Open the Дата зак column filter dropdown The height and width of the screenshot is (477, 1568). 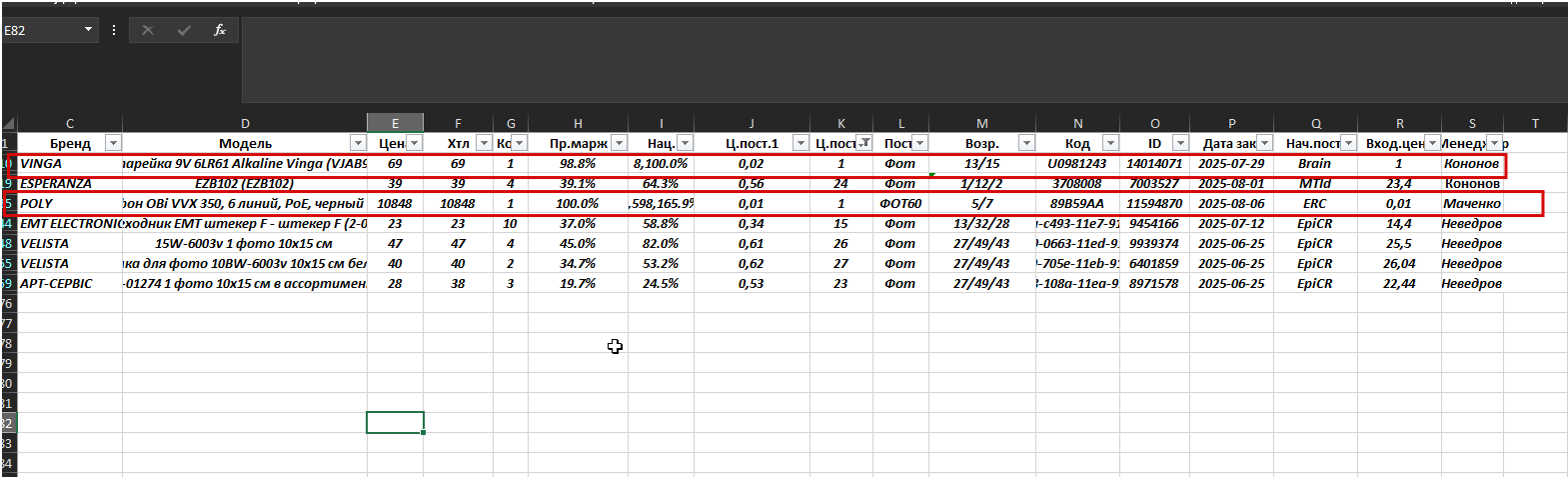(x=1264, y=143)
